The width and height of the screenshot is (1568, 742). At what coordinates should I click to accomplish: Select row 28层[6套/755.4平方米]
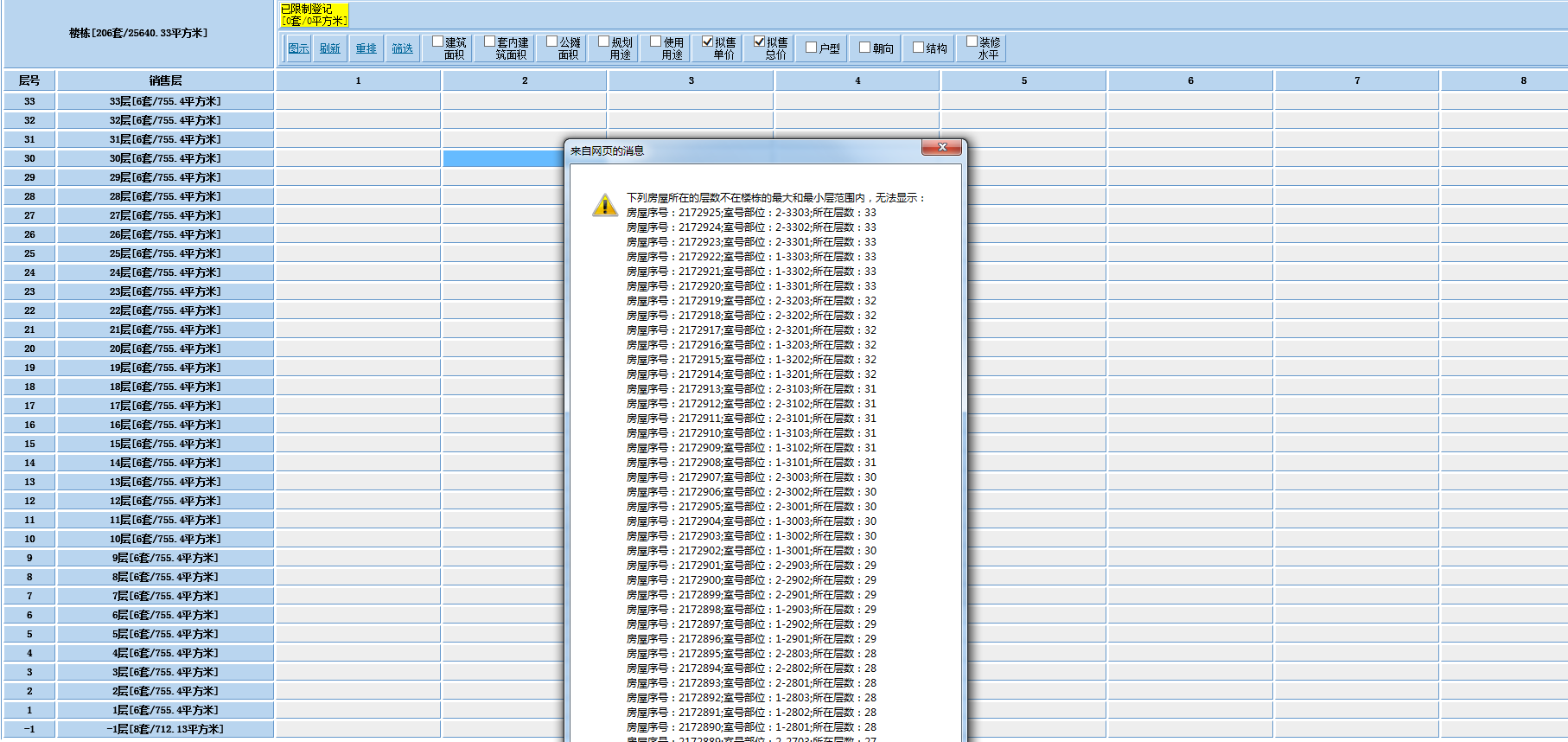165,196
